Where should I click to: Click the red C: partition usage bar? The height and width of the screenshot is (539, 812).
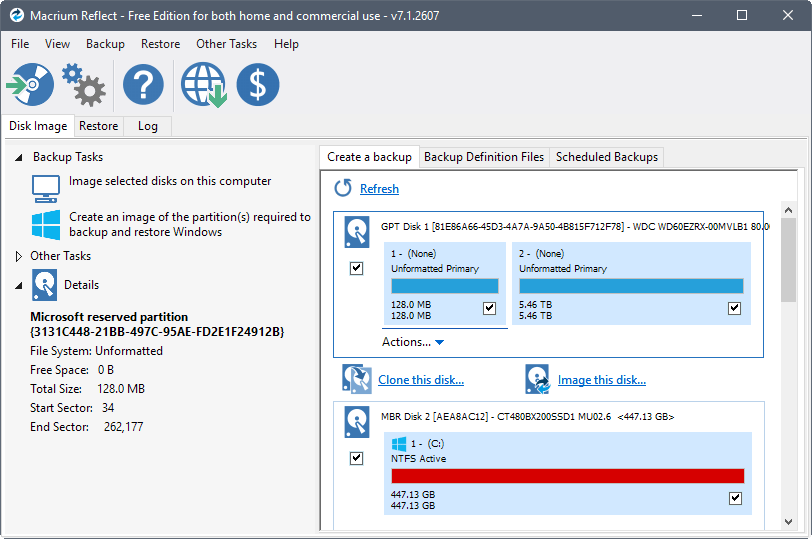tap(567, 476)
